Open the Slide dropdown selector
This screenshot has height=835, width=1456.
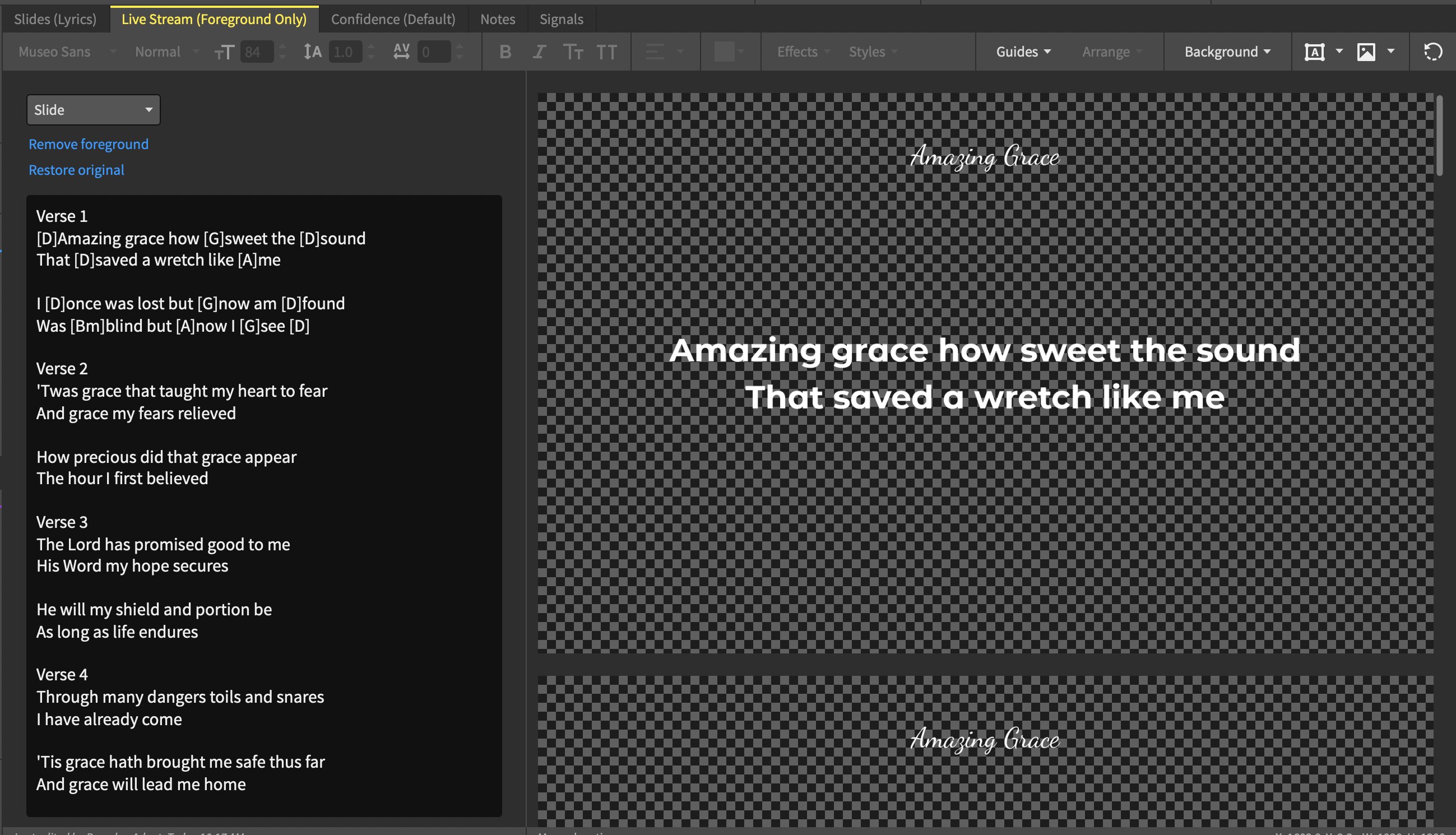pos(93,109)
